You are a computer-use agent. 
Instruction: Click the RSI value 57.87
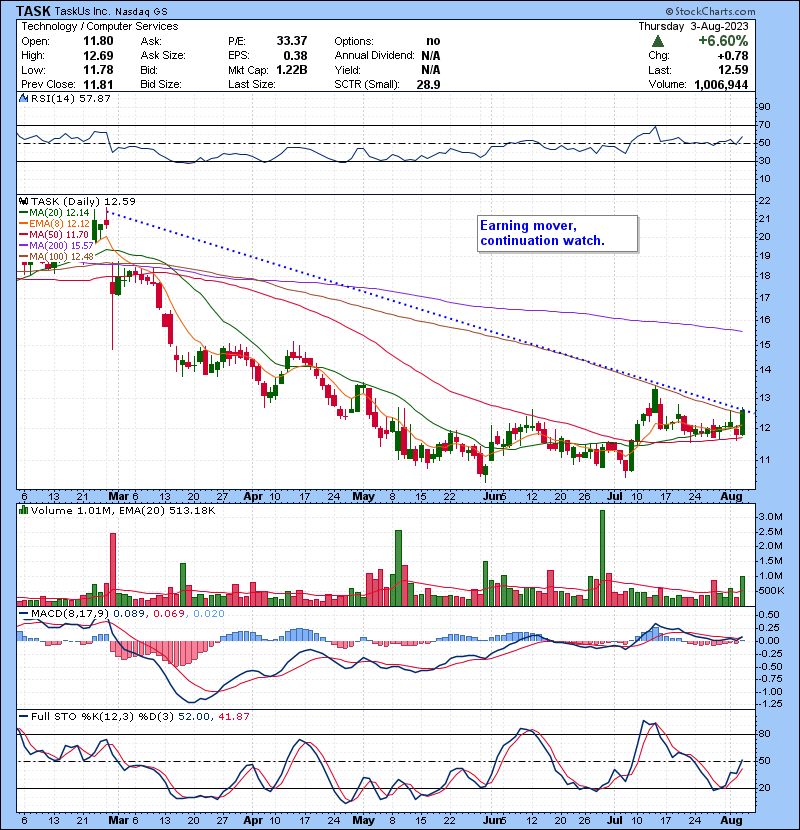coord(93,98)
